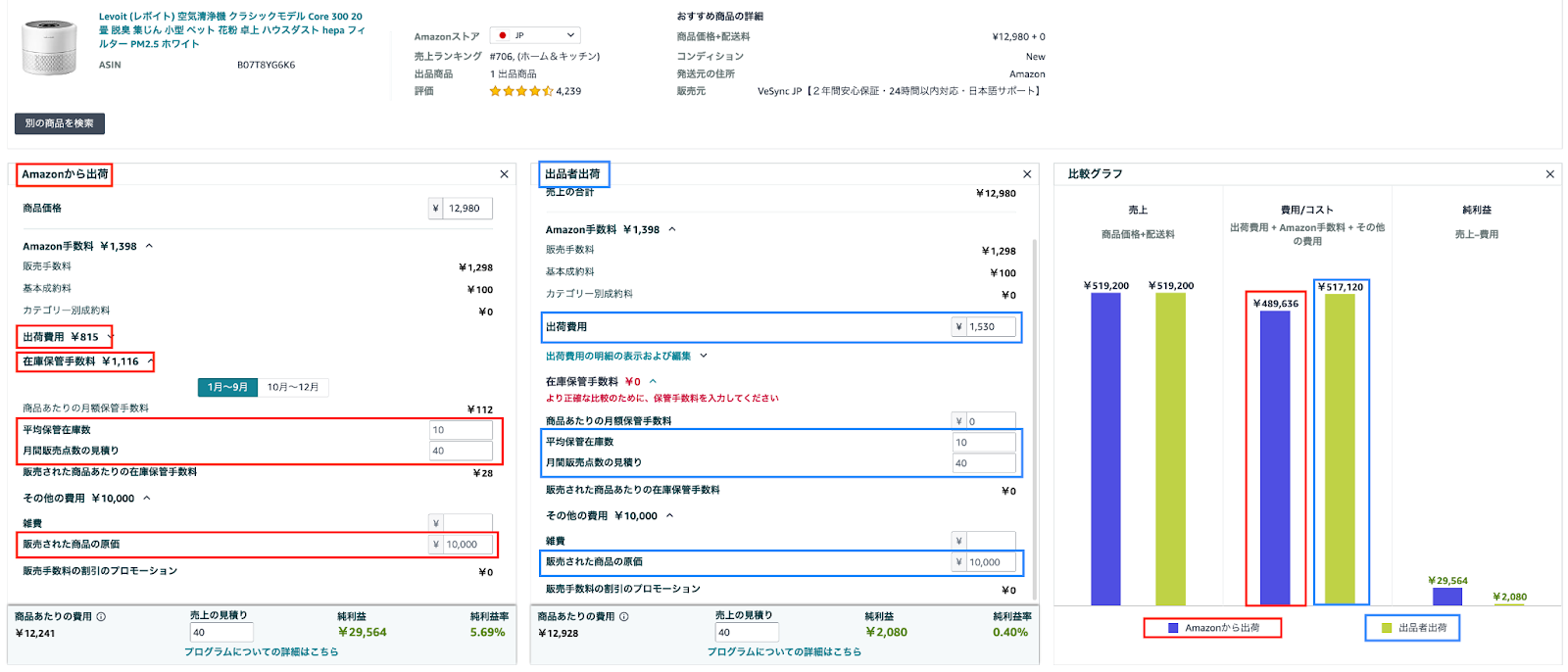This screenshot has width=1568, height=672.
Task: Click the ASIN value B07T8YG6K6
Action: click(x=266, y=65)
